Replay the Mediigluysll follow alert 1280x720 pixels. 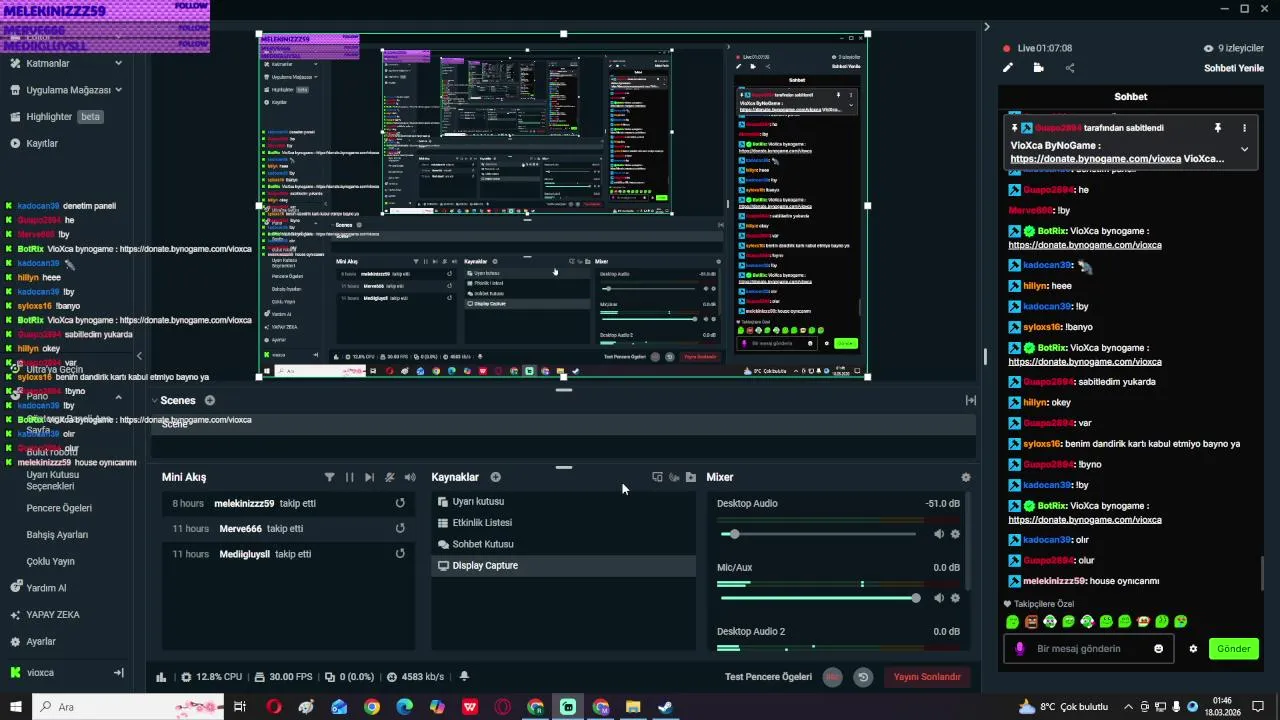[x=400, y=553]
